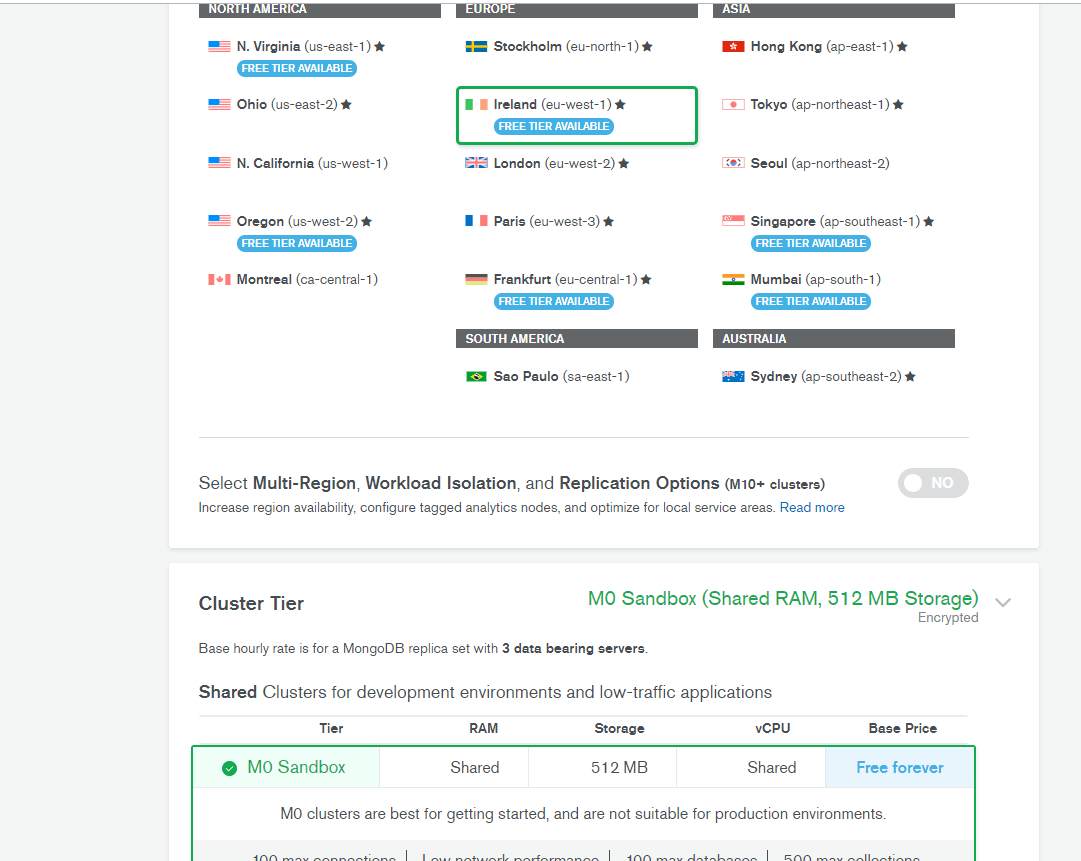Click the French flag beside Paris
Viewport: 1081px width, 861px height.
[x=476, y=221]
